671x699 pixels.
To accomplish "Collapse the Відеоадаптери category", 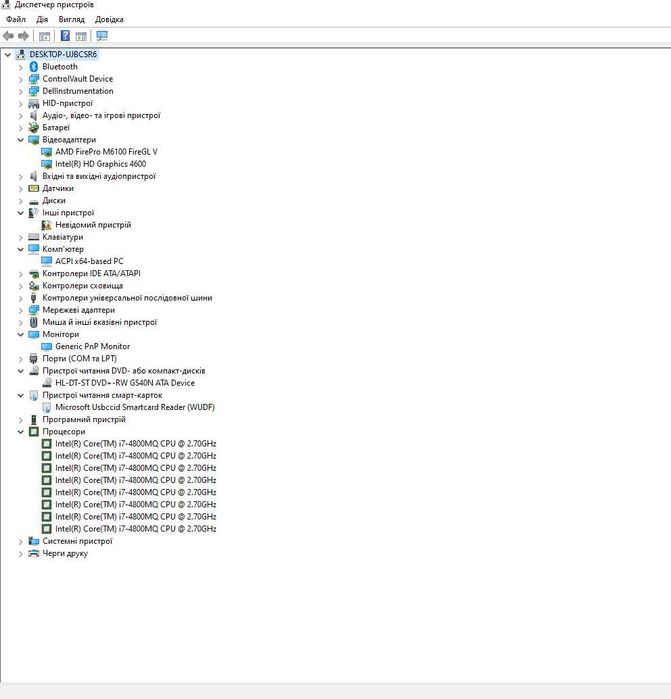I will pos(21,140).
